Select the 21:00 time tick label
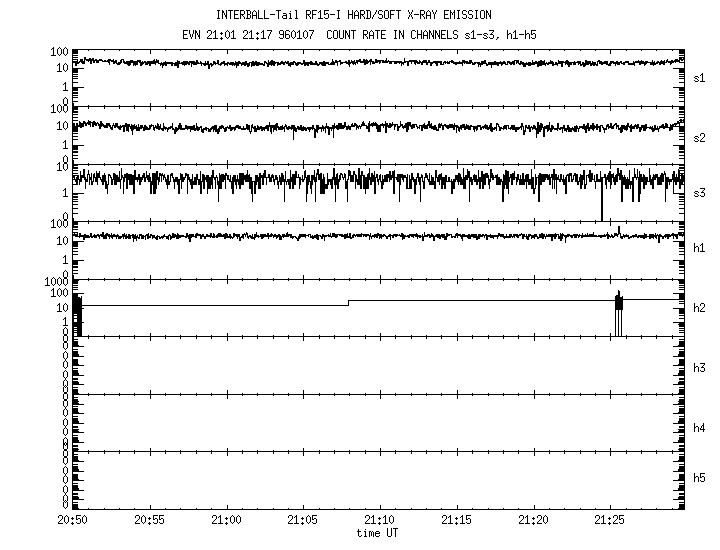 [227, 521]
